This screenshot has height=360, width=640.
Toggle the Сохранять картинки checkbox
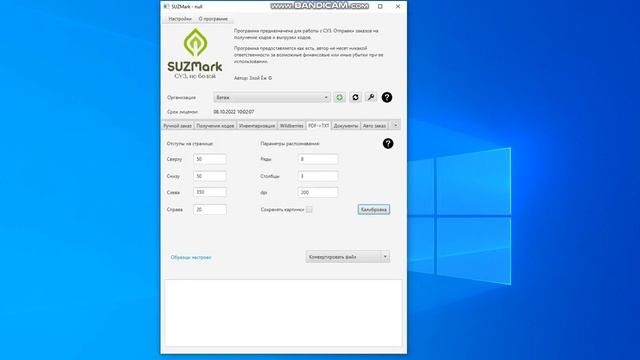click(309, 209)
